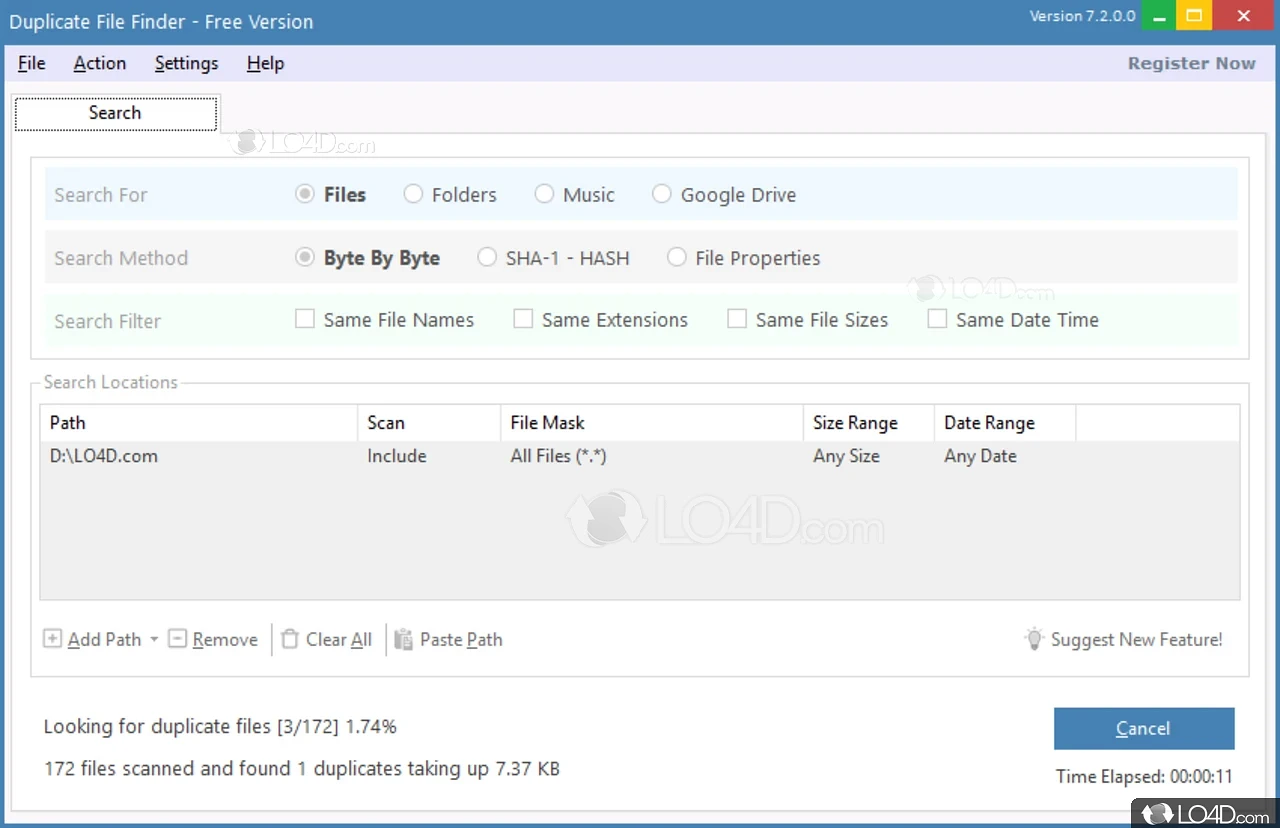1280x828 pixels.
Task: Cancel the running duplicate scan
Action: click(1143, 728)
